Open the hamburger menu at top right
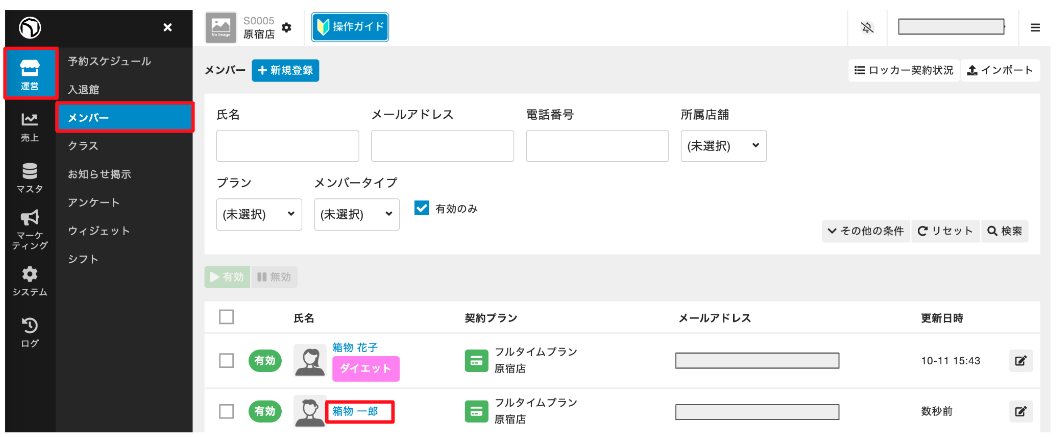Screen dimensions: 1057x437 click(x=1035, y=27)
